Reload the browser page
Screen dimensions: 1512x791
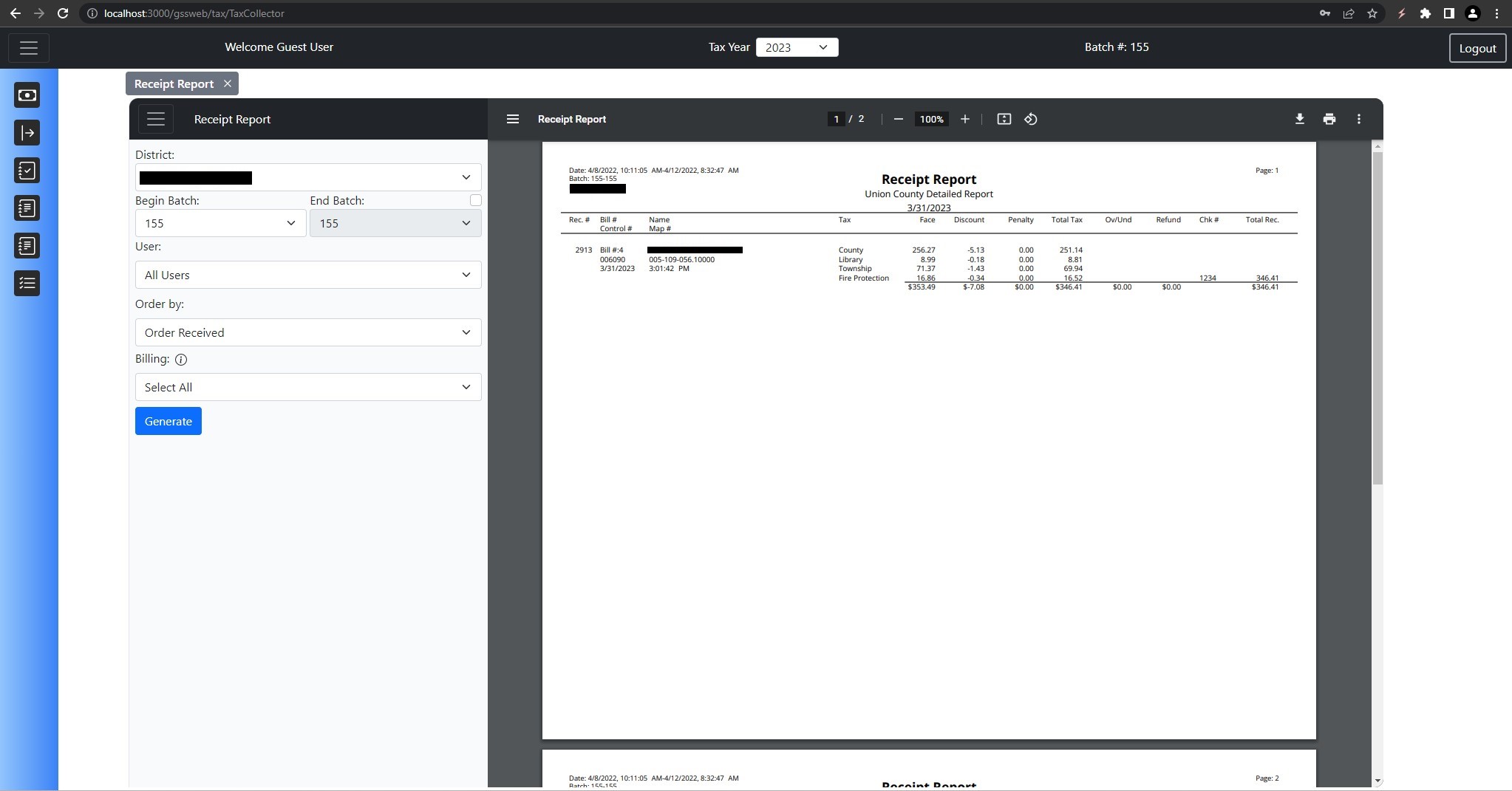tap(63, 13)
